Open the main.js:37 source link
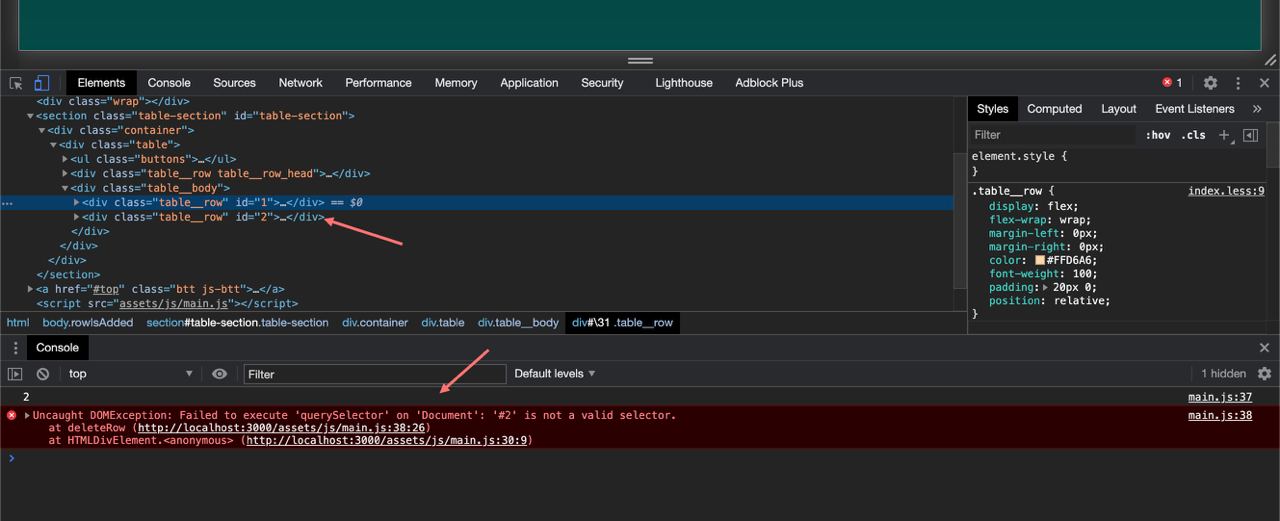Screen dimensions: 1280x521 point(1220,397)
